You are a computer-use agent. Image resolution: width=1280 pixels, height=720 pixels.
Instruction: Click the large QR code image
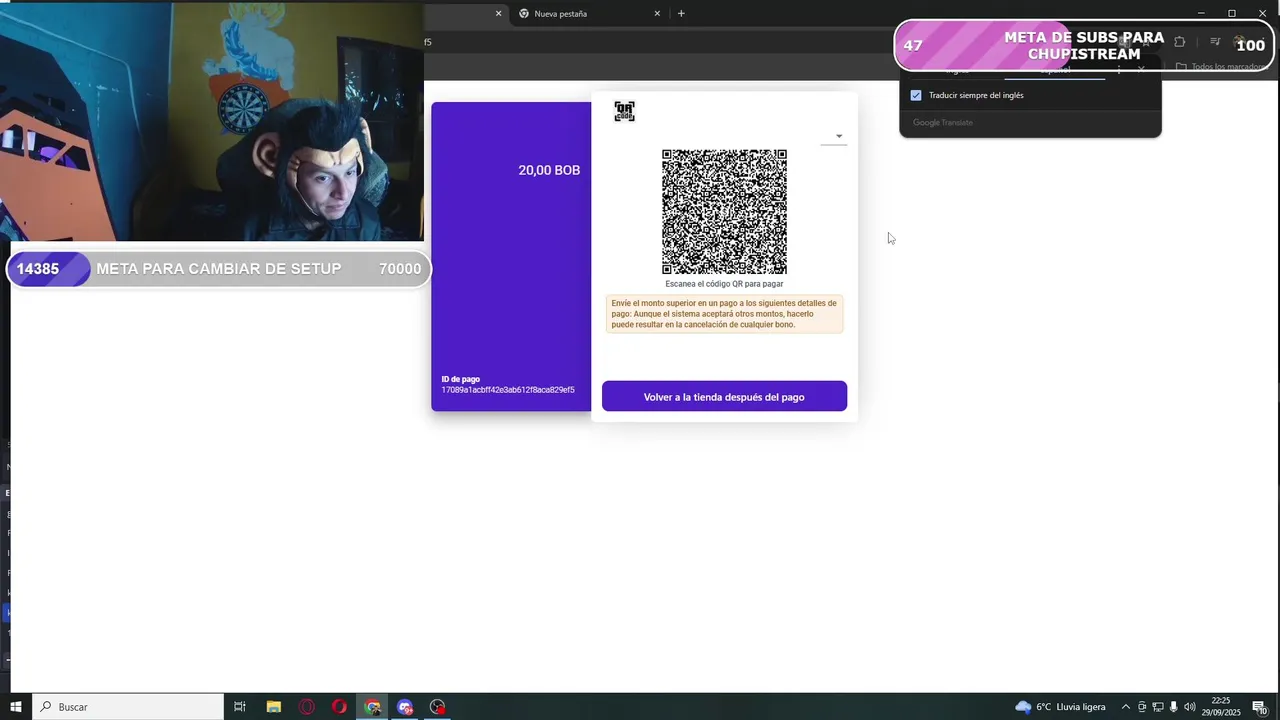tap(724, 212)
